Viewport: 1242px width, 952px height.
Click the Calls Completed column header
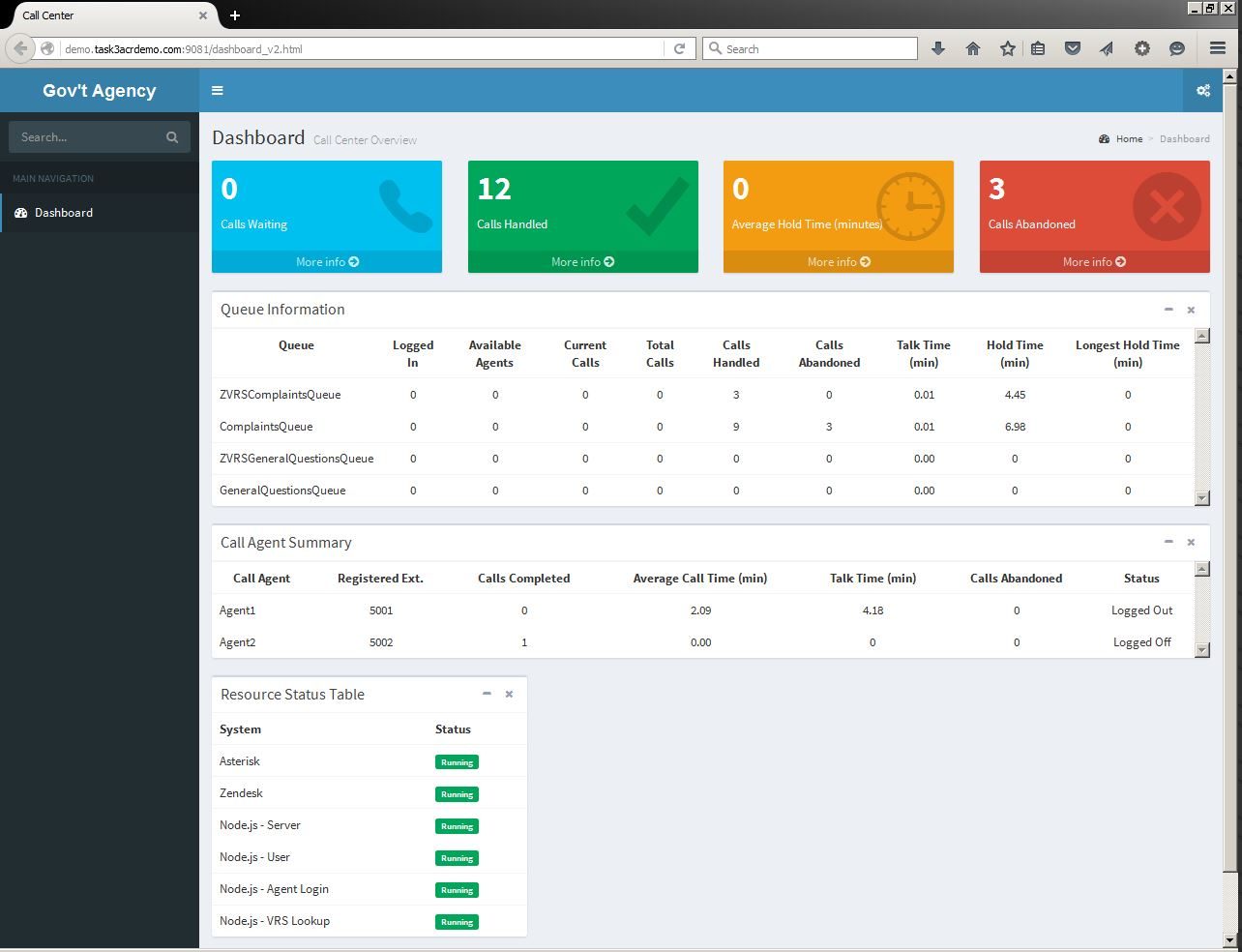pyautogui.click(x=523, y=579)
